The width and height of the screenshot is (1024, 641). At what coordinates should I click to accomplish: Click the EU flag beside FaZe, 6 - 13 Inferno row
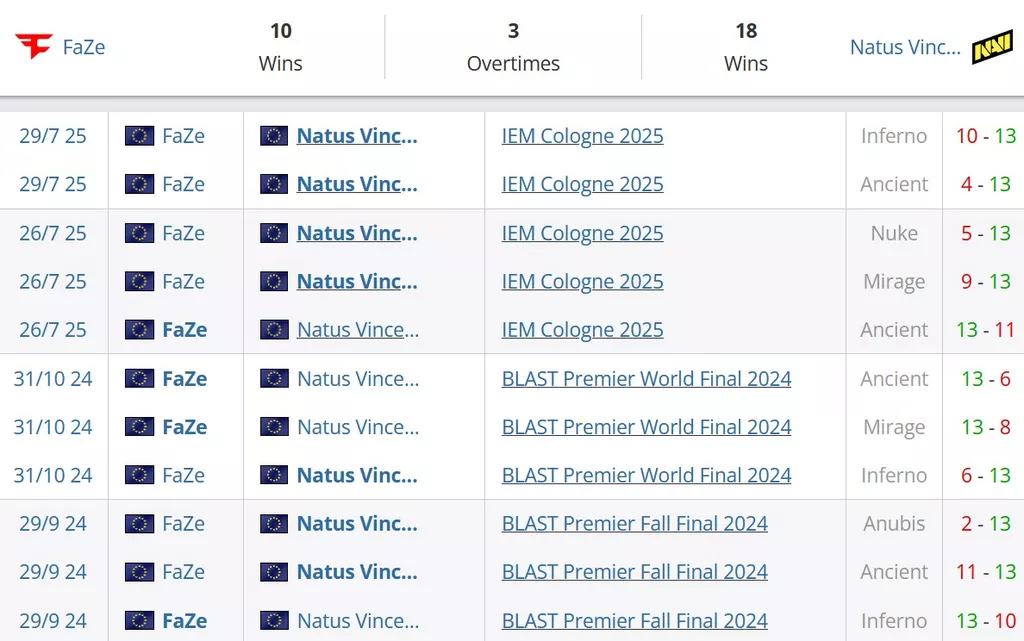139,475
